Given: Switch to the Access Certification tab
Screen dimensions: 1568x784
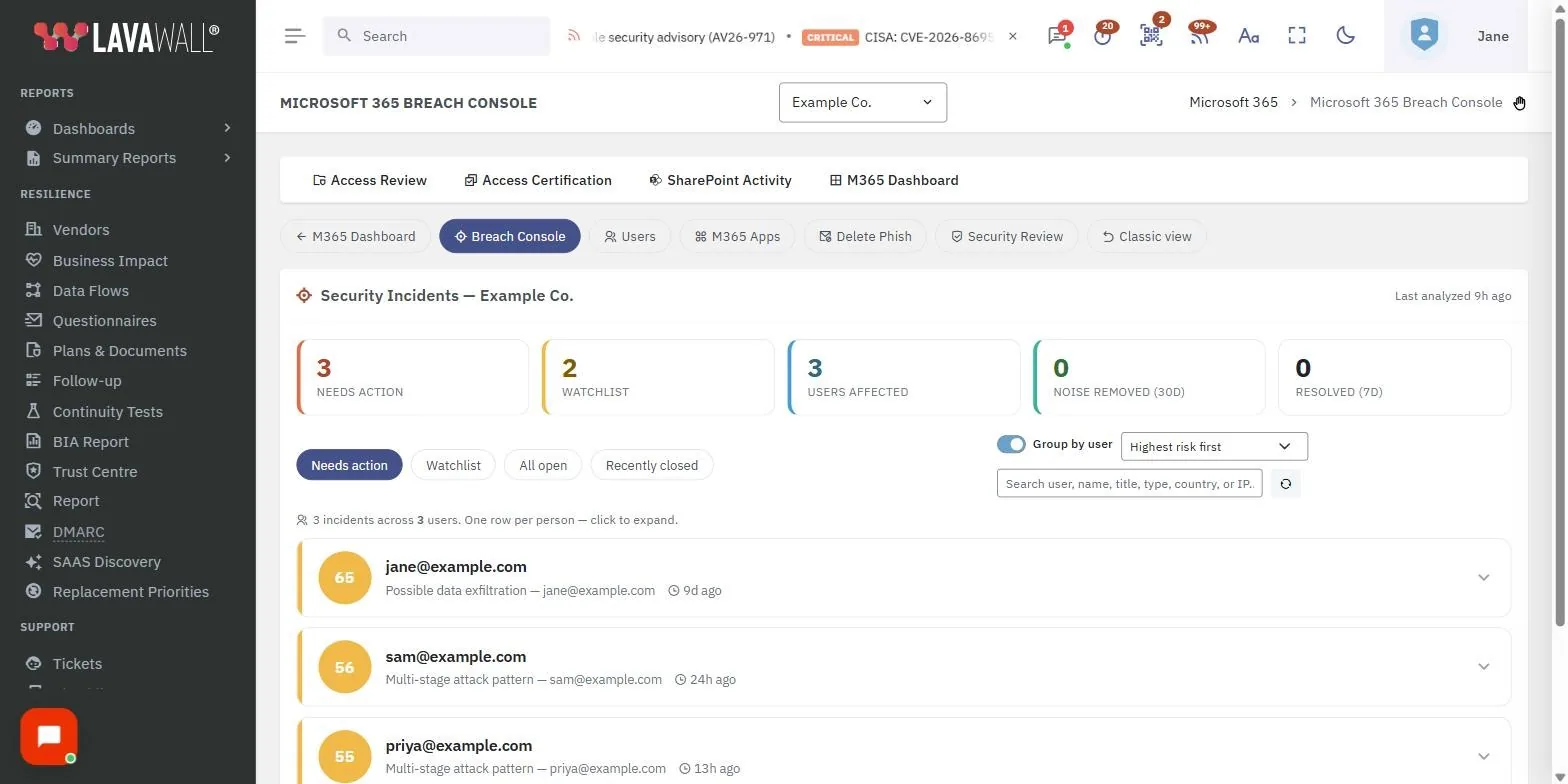Looking at the screenshot, I should point(538,180).
